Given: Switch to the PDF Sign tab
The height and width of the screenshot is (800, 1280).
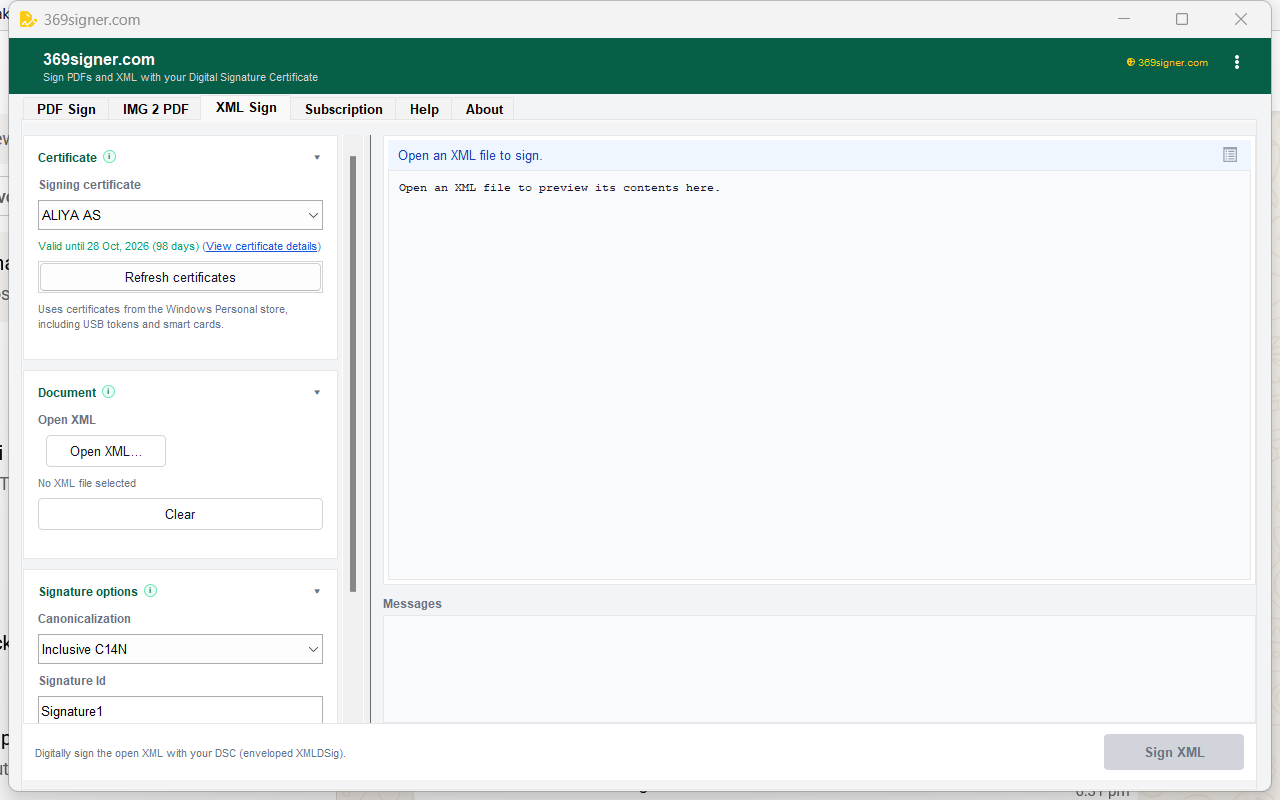Looking at the screenshot, I should 67,109.
